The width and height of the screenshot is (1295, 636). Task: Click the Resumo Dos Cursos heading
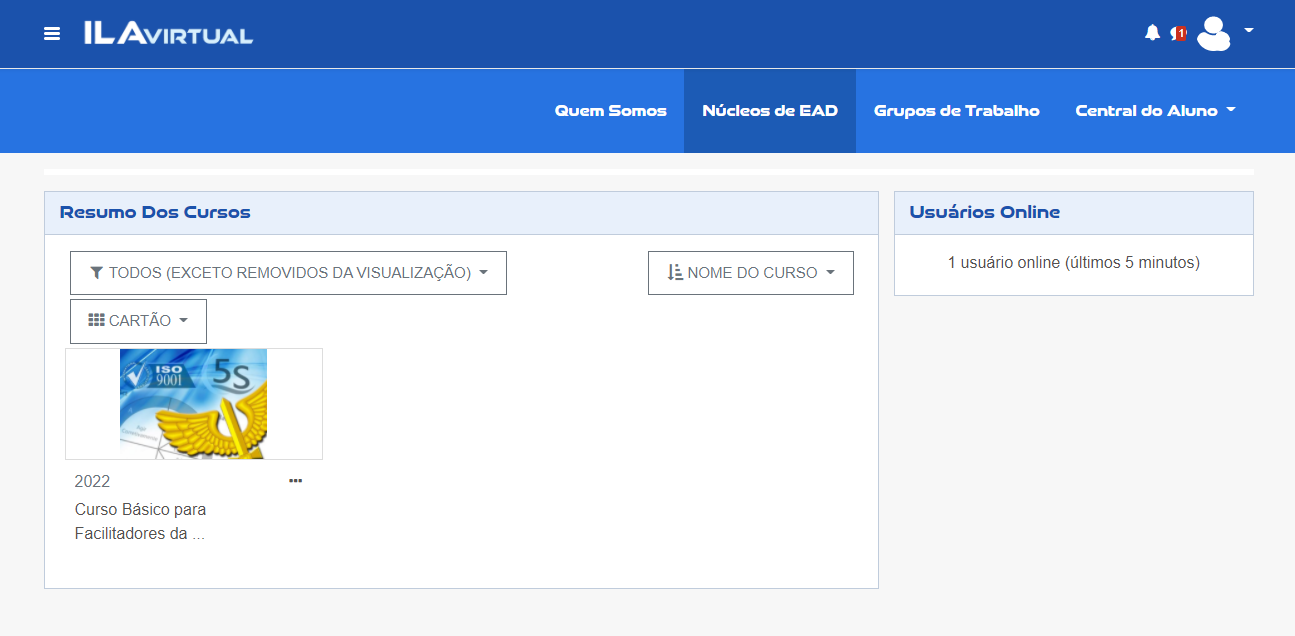click(155, 212)
